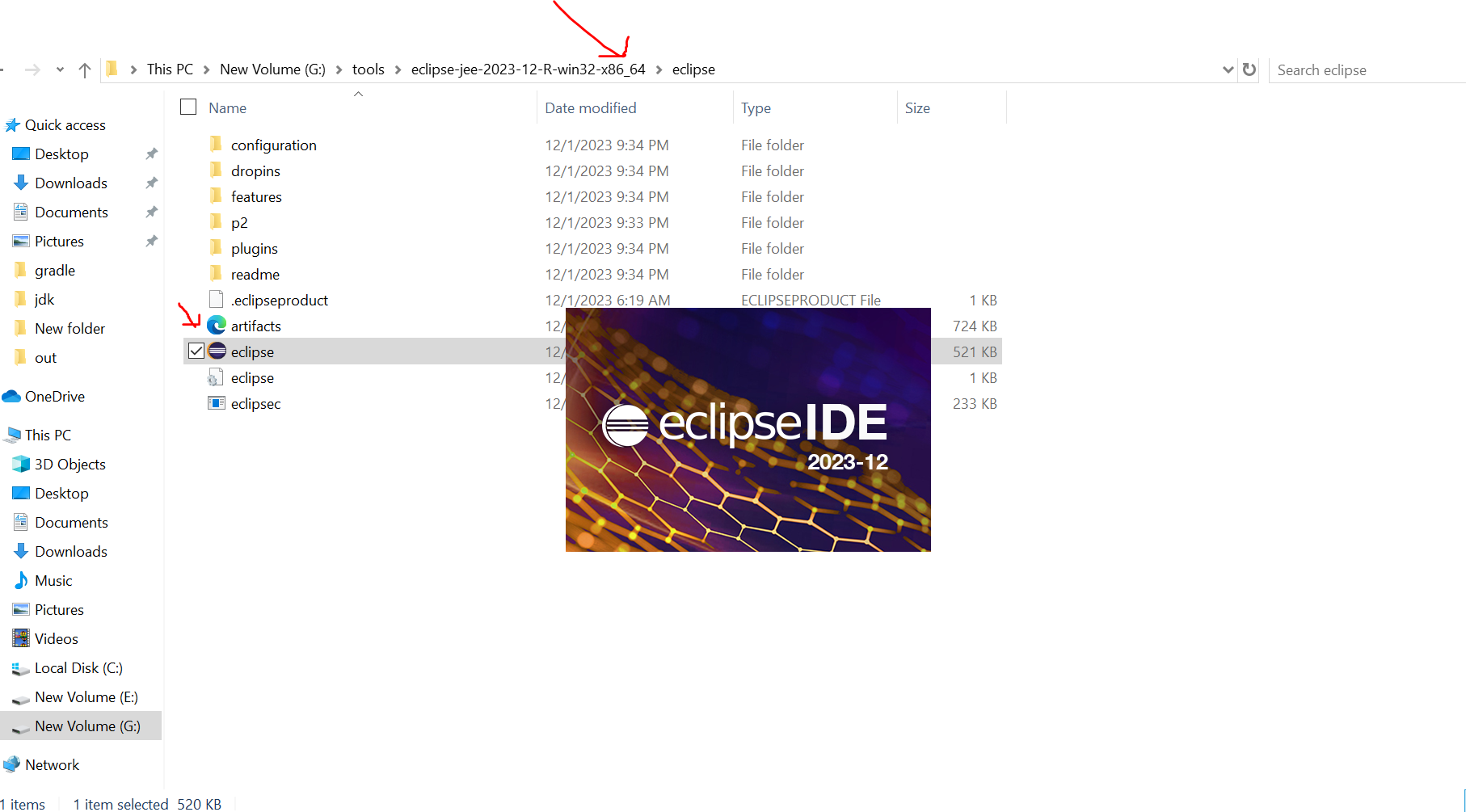The width and height of the screenshot is (1466, 812).
Task: Open Desktop under Quick access
Action: tap(61, 154)
